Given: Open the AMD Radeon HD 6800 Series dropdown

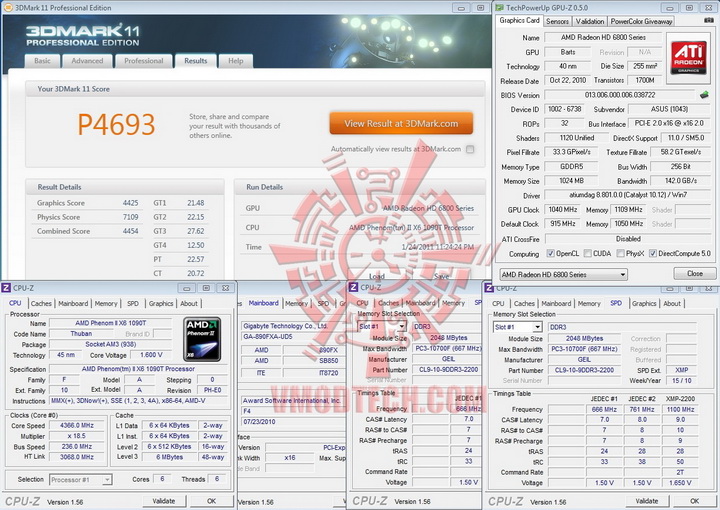Looking at the screenshot, I should (x=563, y=275).
